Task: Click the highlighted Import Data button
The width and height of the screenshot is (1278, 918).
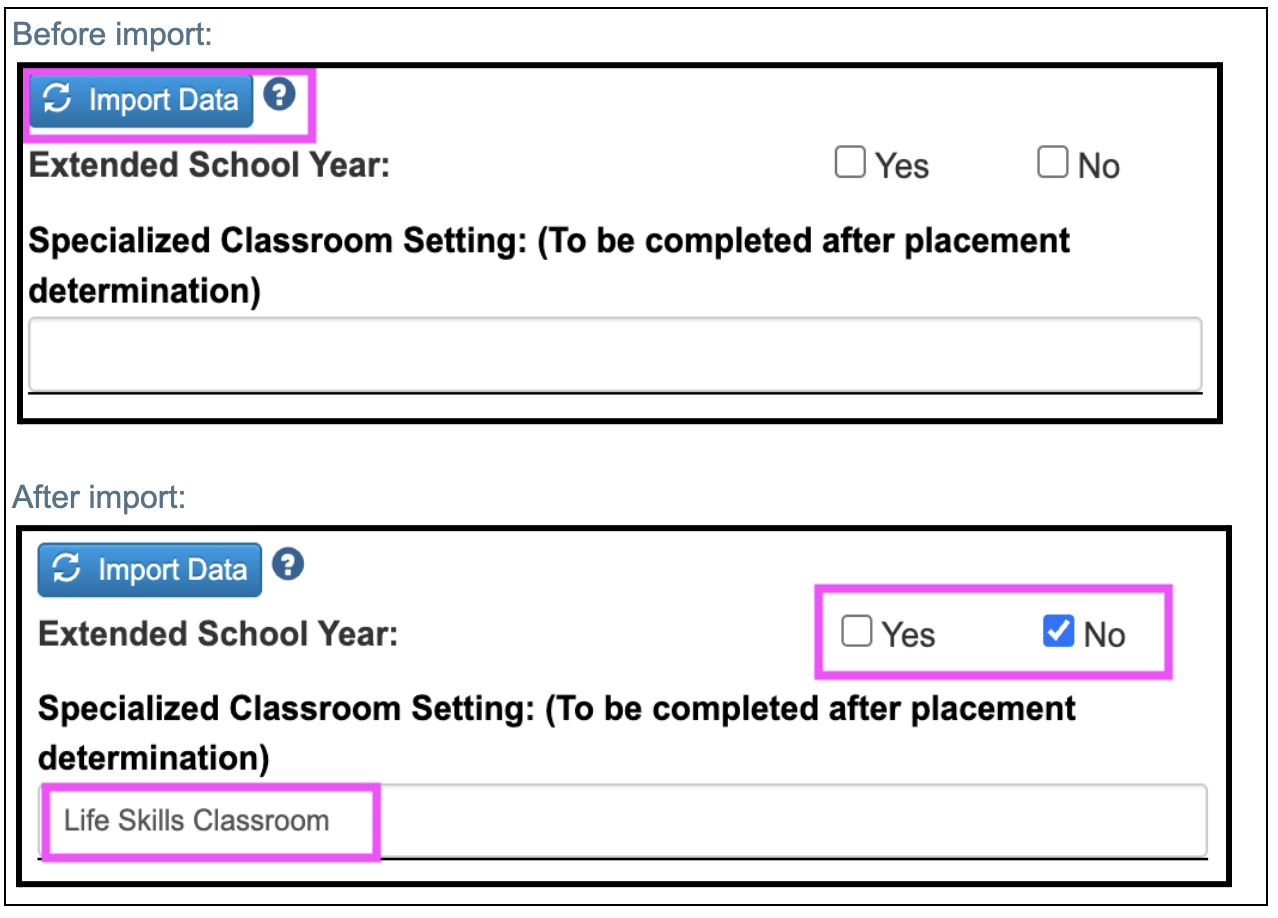Action: coord(139,100)
